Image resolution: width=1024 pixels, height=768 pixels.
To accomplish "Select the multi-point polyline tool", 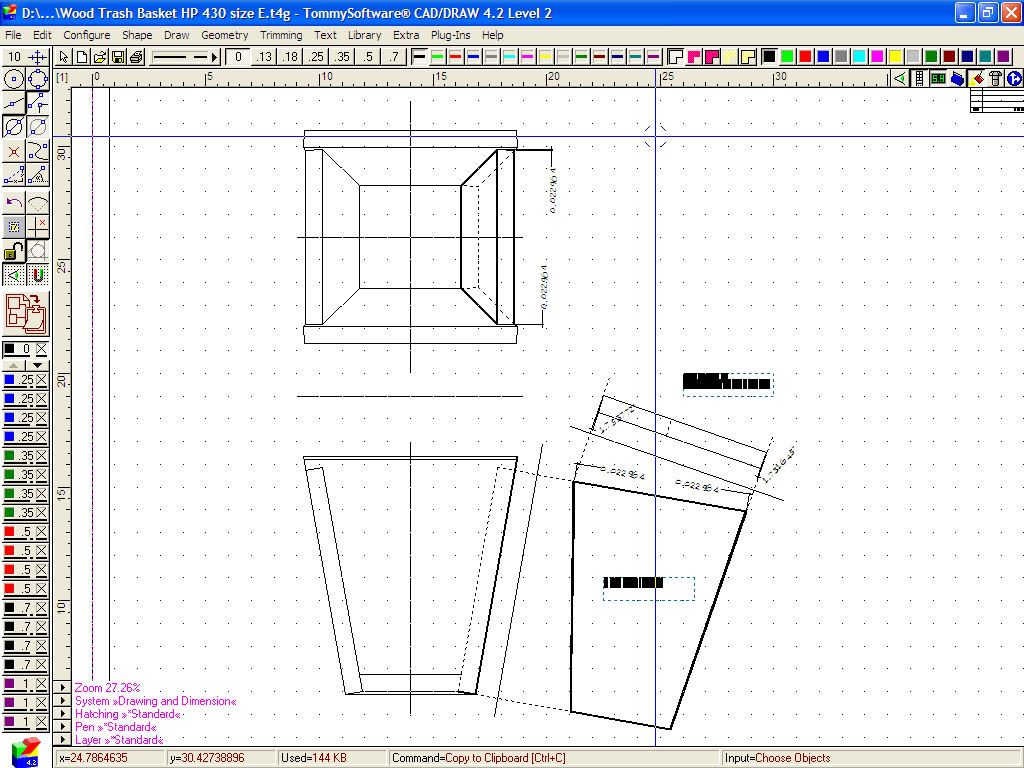I will [x=38, y=103].
